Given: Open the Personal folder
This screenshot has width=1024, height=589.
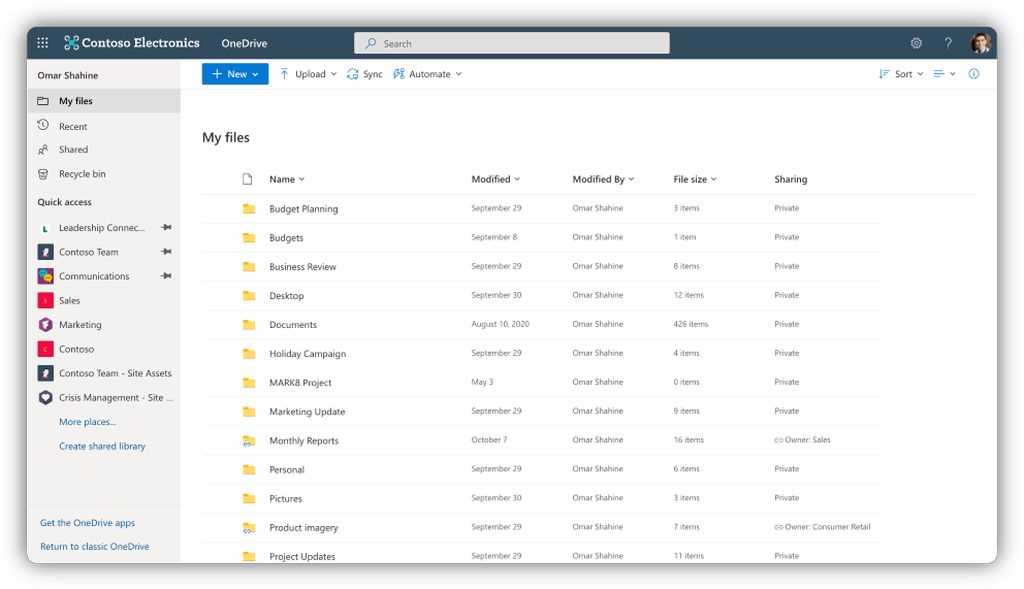Looking at the screenshot, I should click(x=287, y=470).
